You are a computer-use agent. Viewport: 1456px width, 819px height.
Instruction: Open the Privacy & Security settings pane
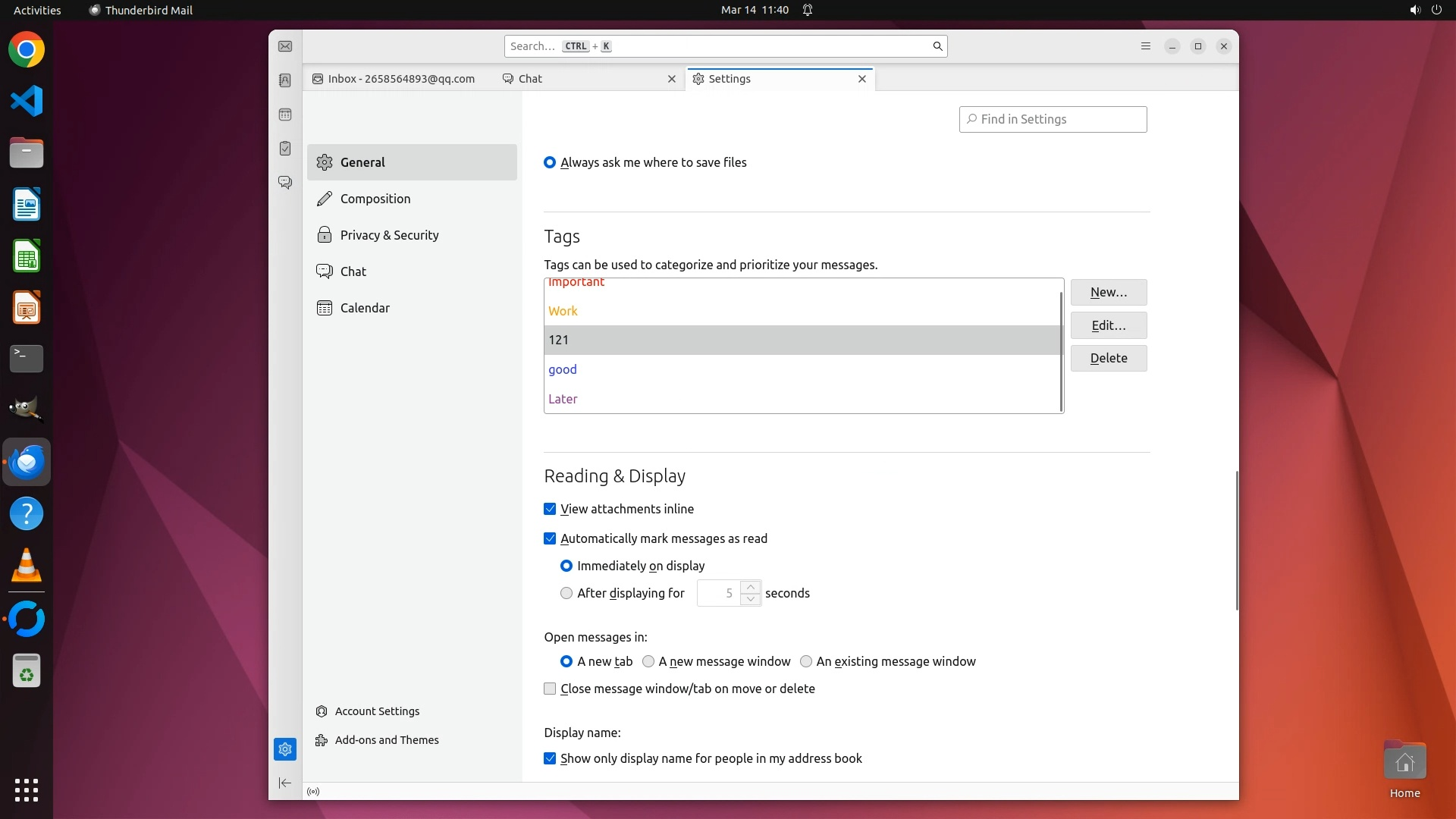(389, 235)
